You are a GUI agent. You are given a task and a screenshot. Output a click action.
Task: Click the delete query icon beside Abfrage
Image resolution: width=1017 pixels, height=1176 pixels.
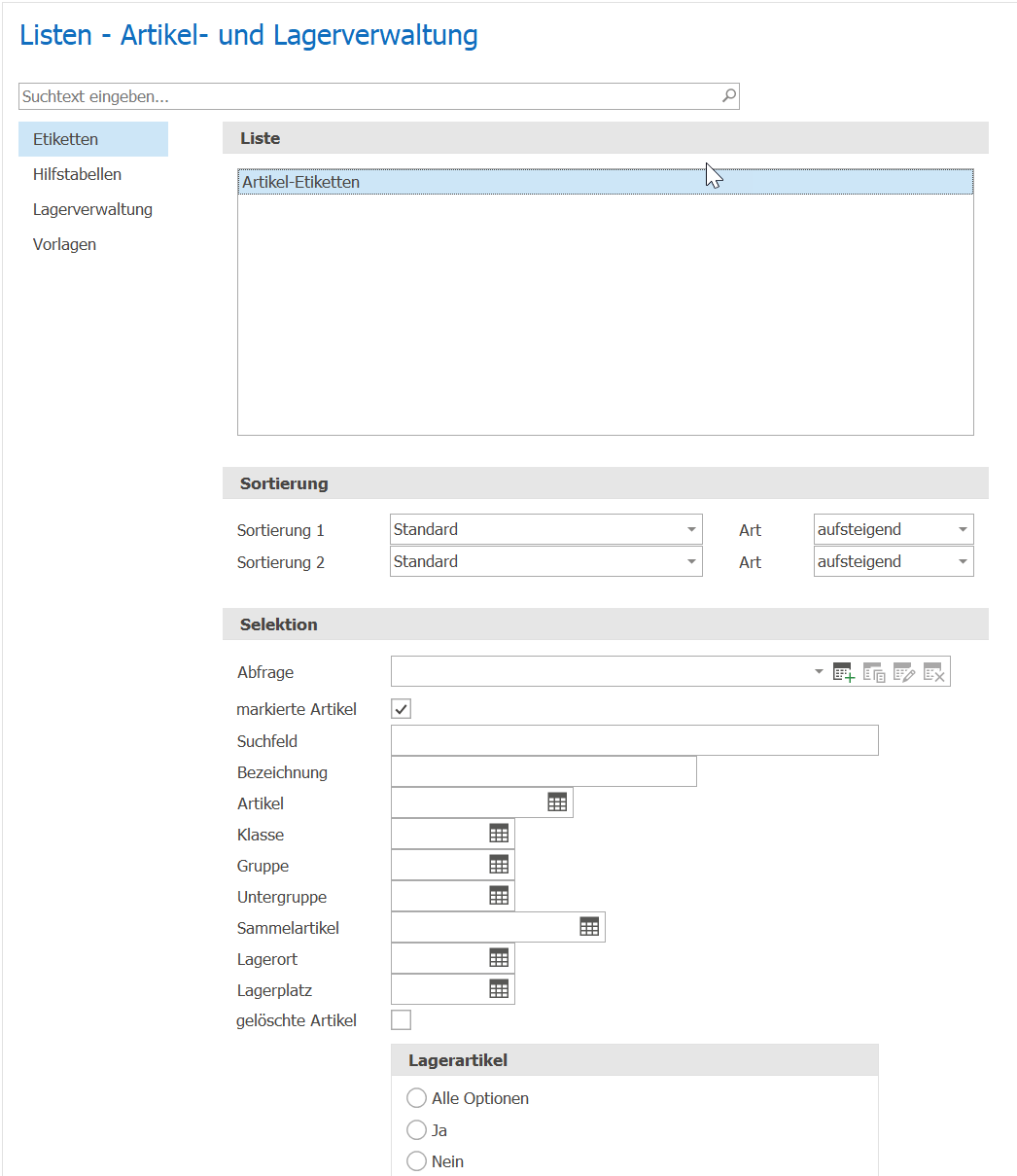coord(933,672)
